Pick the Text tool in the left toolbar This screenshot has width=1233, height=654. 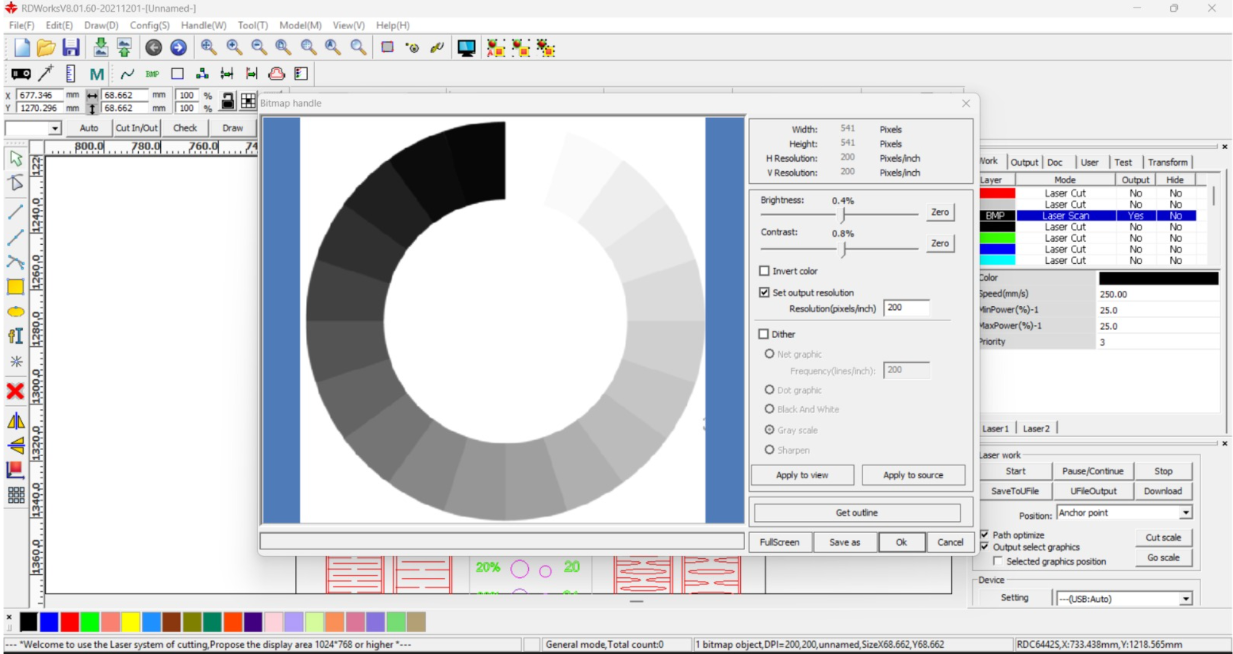pos(15,333)
